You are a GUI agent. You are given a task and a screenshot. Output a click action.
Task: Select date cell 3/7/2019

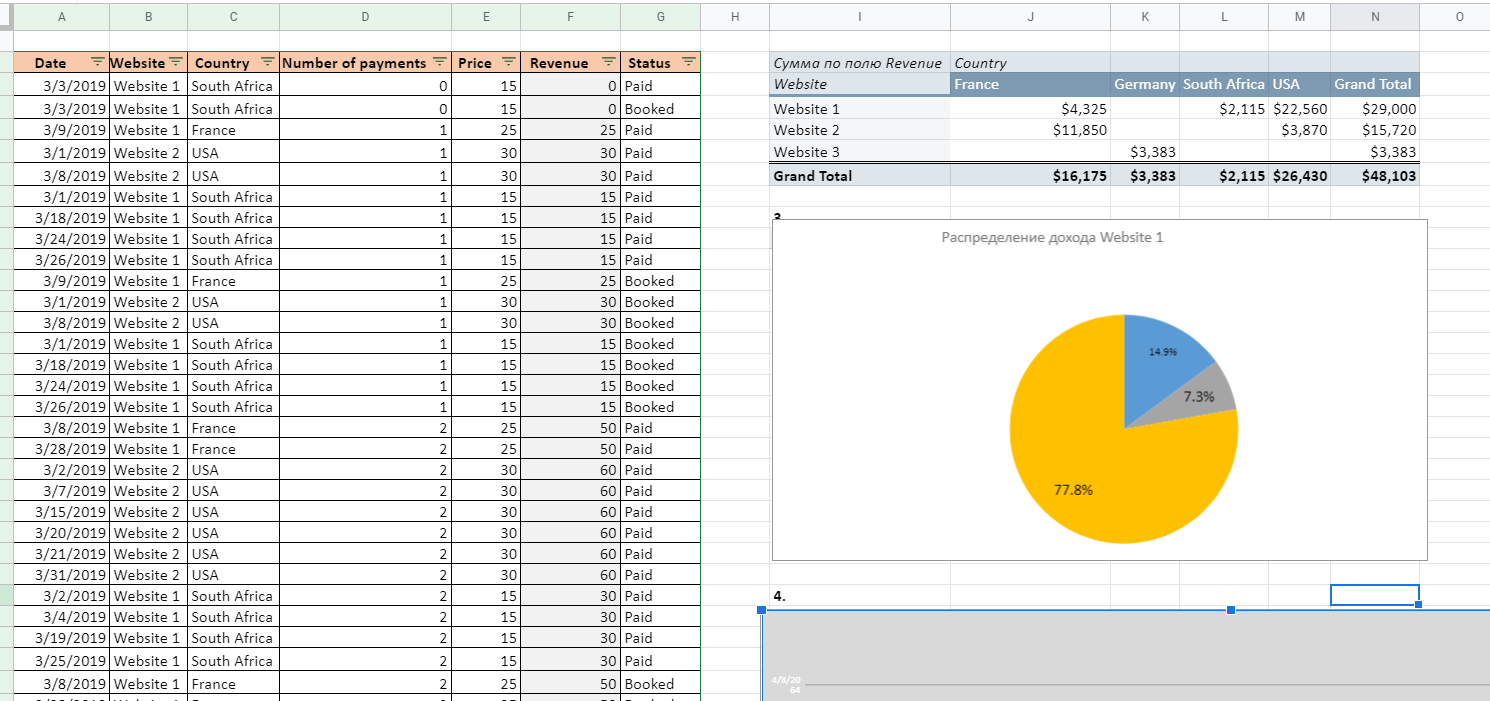62,491
